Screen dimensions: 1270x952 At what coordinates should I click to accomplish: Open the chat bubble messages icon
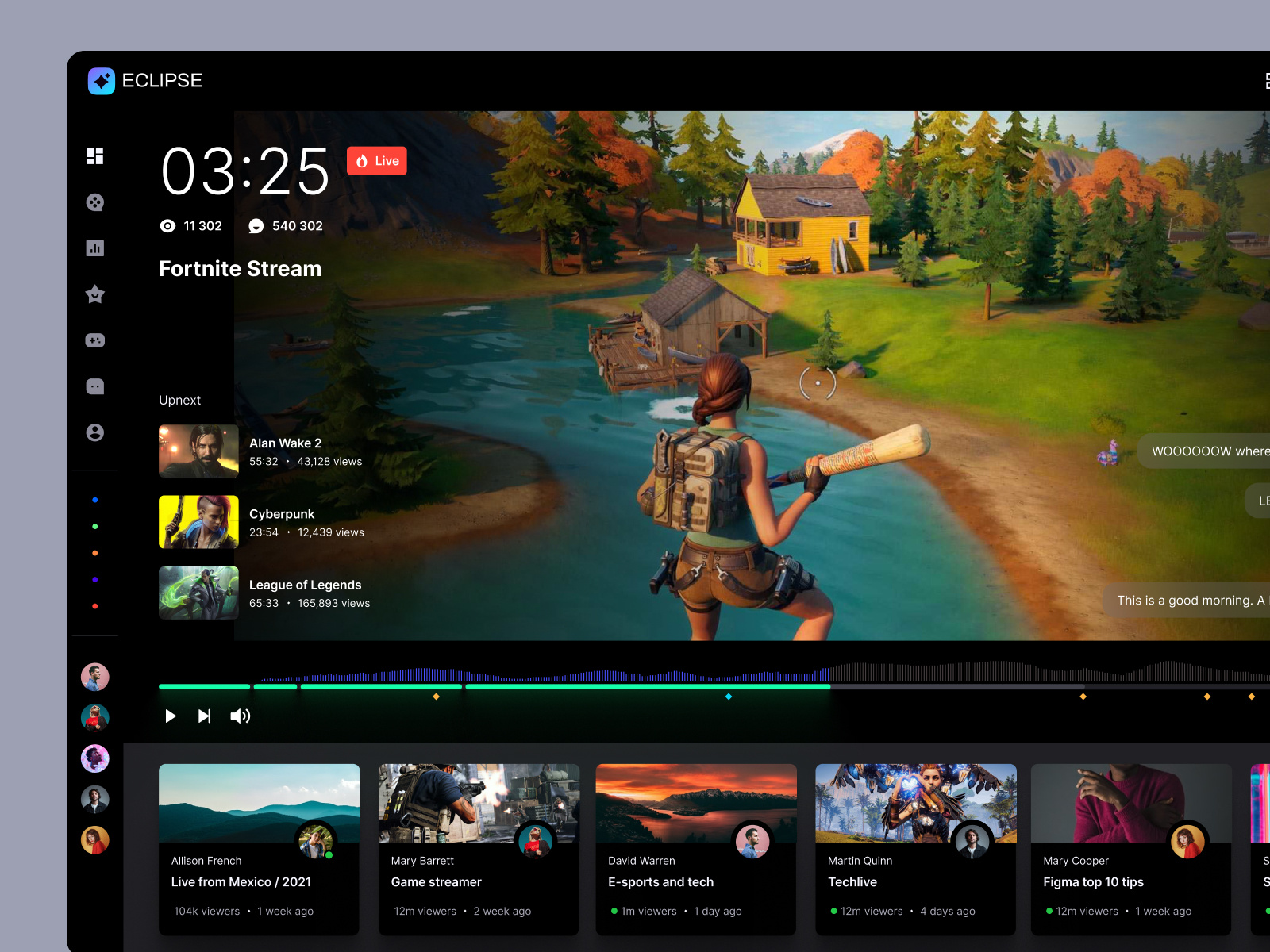pyautogui.click(x=95, y=386)
